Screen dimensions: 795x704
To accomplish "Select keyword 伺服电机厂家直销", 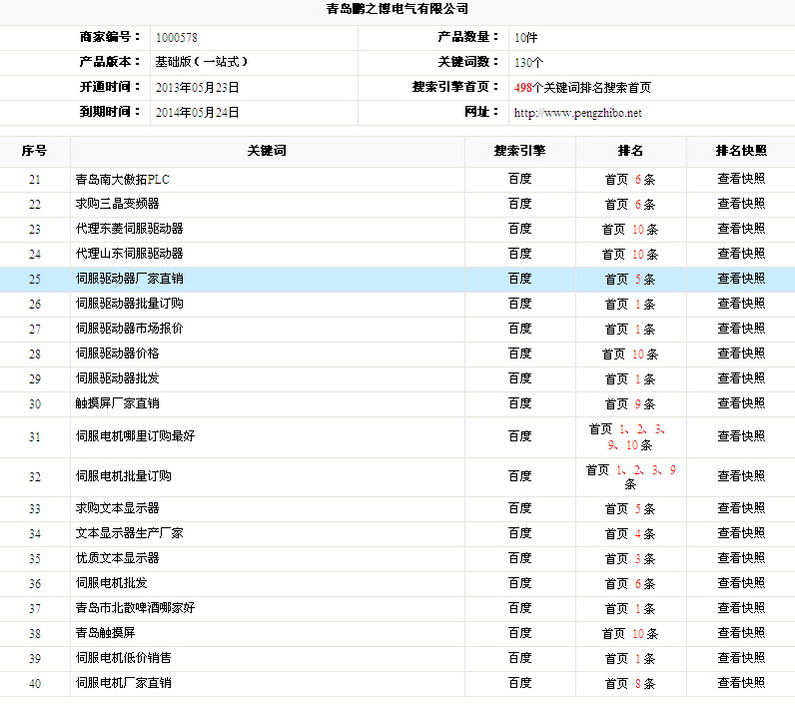I will [x=123, y=683].
